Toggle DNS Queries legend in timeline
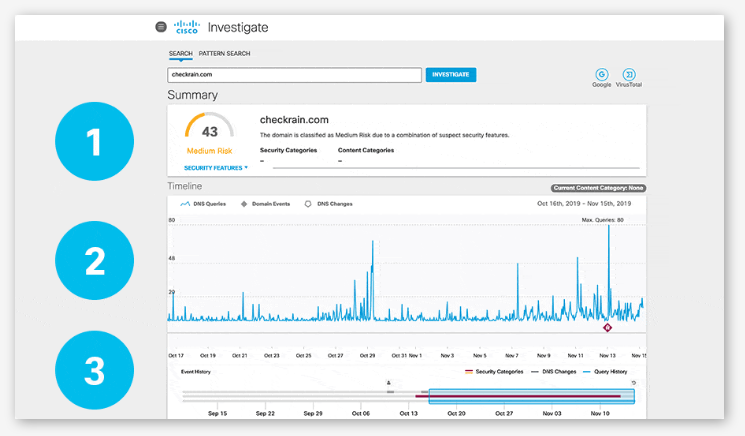Viewport: 745px width, 436px height. [203, 204]
